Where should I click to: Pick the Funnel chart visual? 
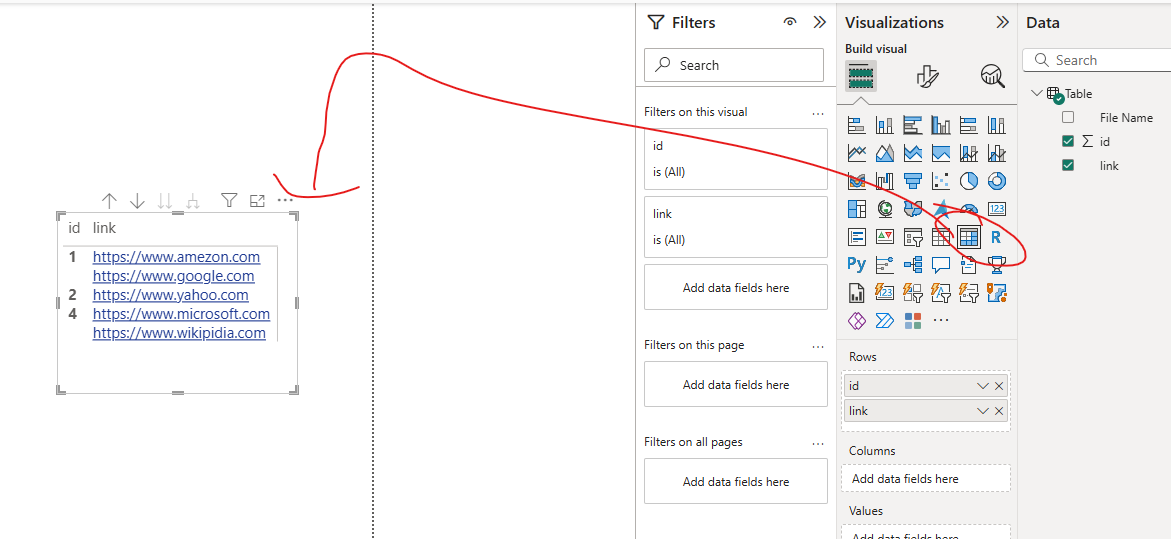912,181
